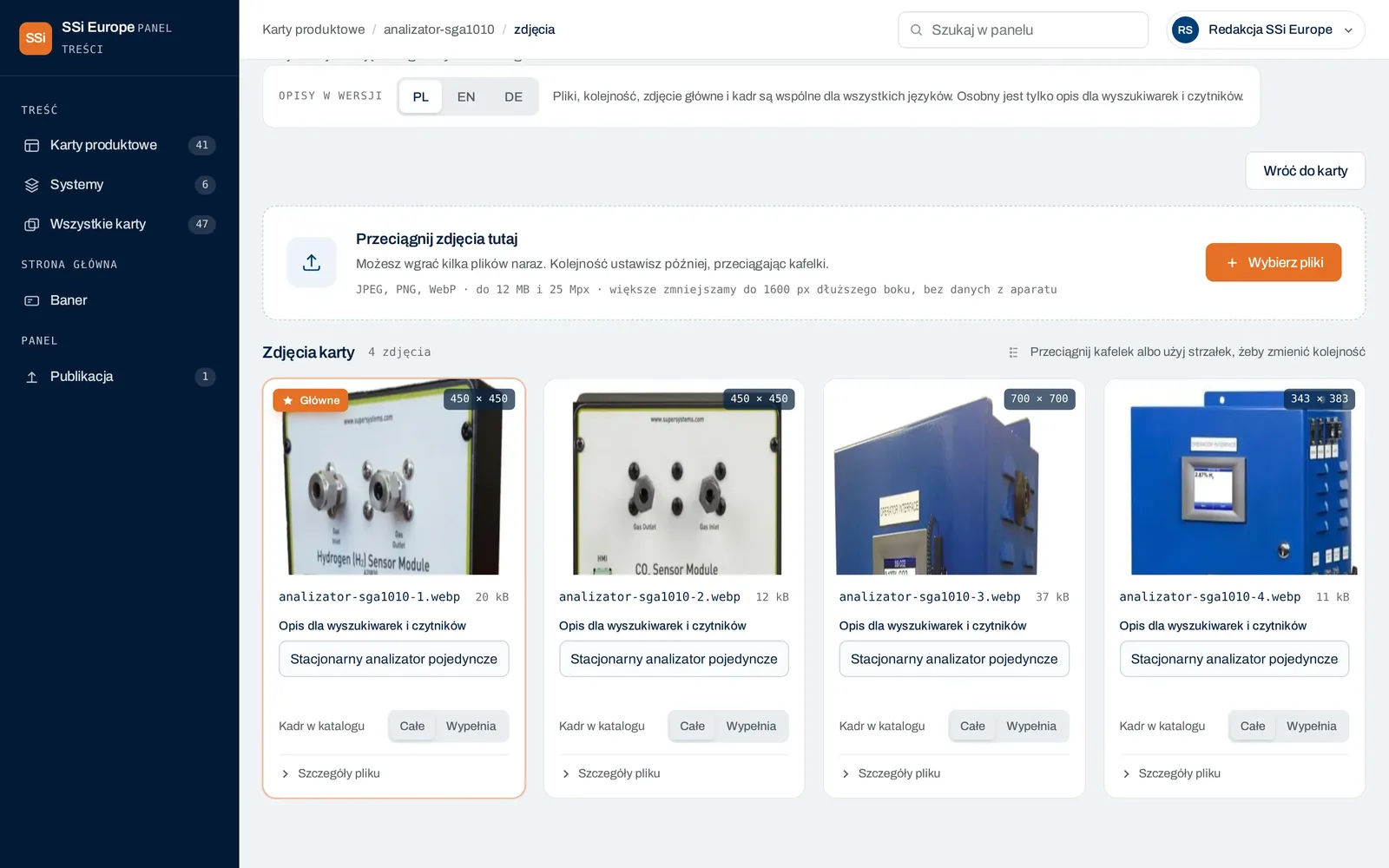Open Systemy in the sidebar
This screenshot has height=868, width=1389.
119,185
